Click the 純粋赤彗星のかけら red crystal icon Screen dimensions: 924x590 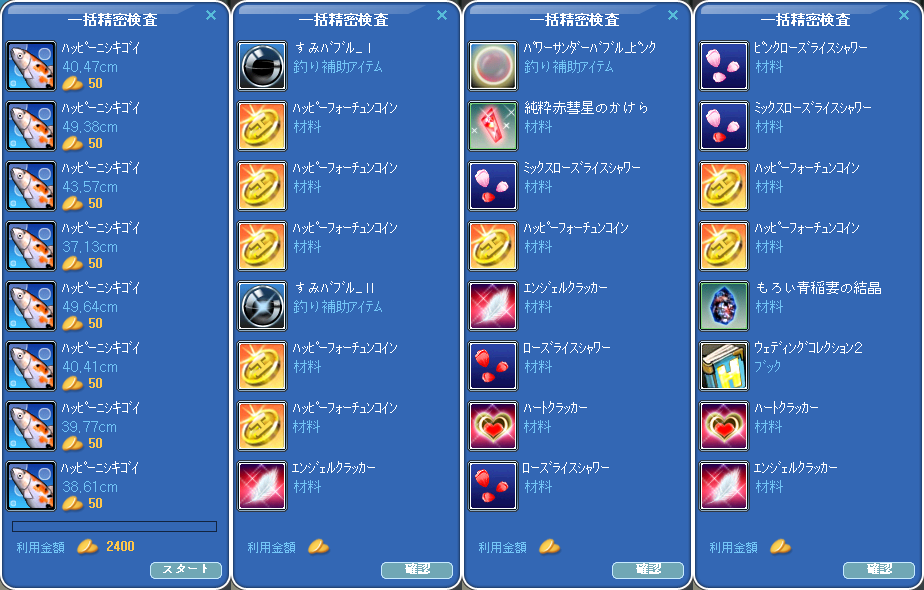[493, 126]
